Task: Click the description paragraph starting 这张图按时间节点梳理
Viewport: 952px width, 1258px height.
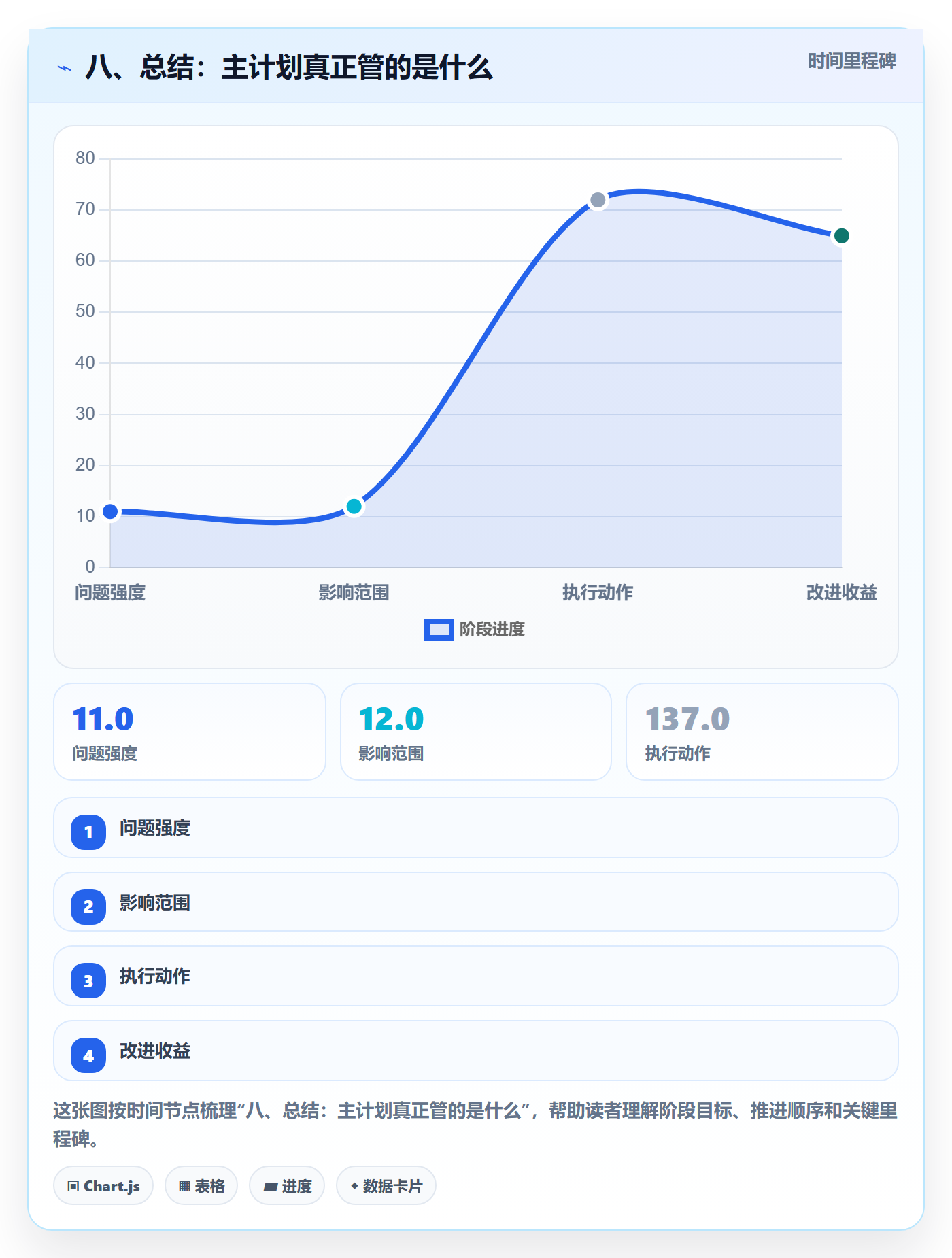Action: [x=475, y=1125]
